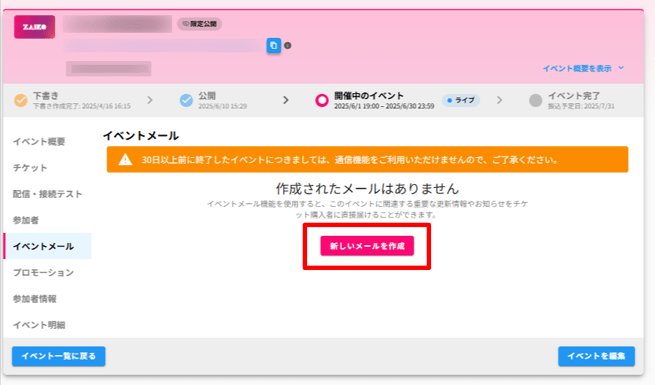Click the chevron arrow after 下書き step
The width and height of the screenshot is (655, 385).
150,100
